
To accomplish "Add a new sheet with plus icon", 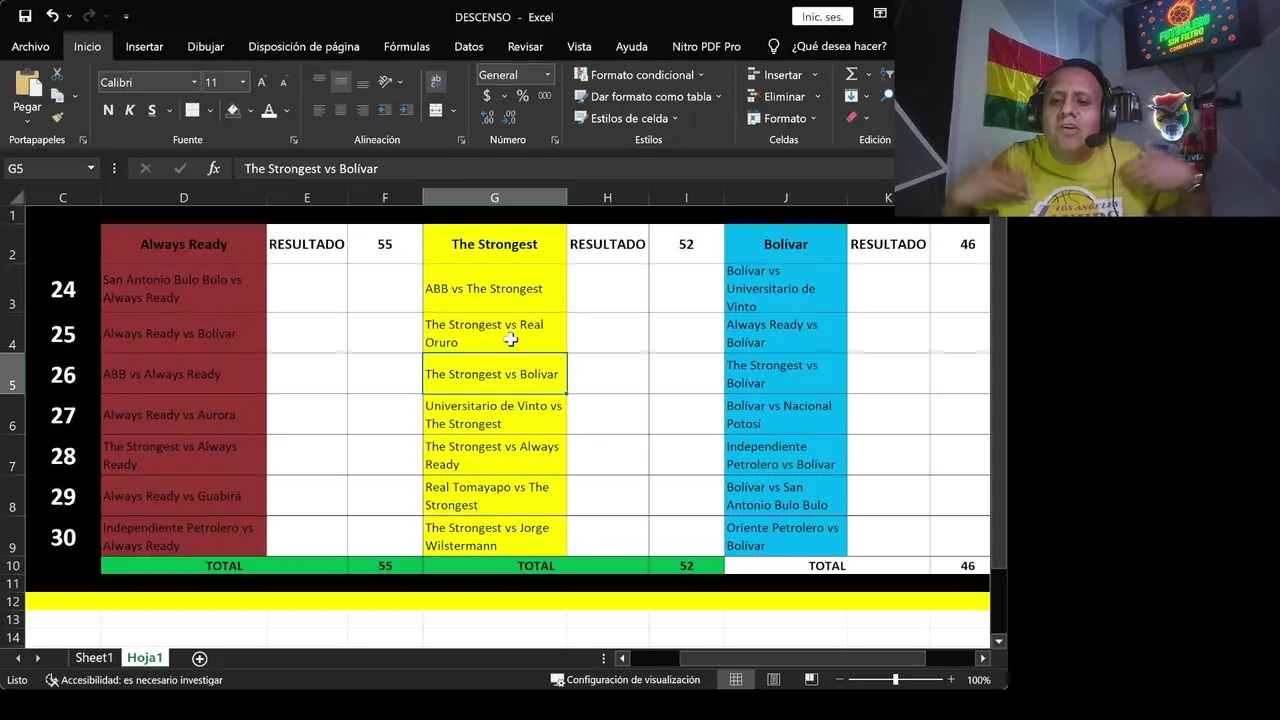I will tap(199, 658).
